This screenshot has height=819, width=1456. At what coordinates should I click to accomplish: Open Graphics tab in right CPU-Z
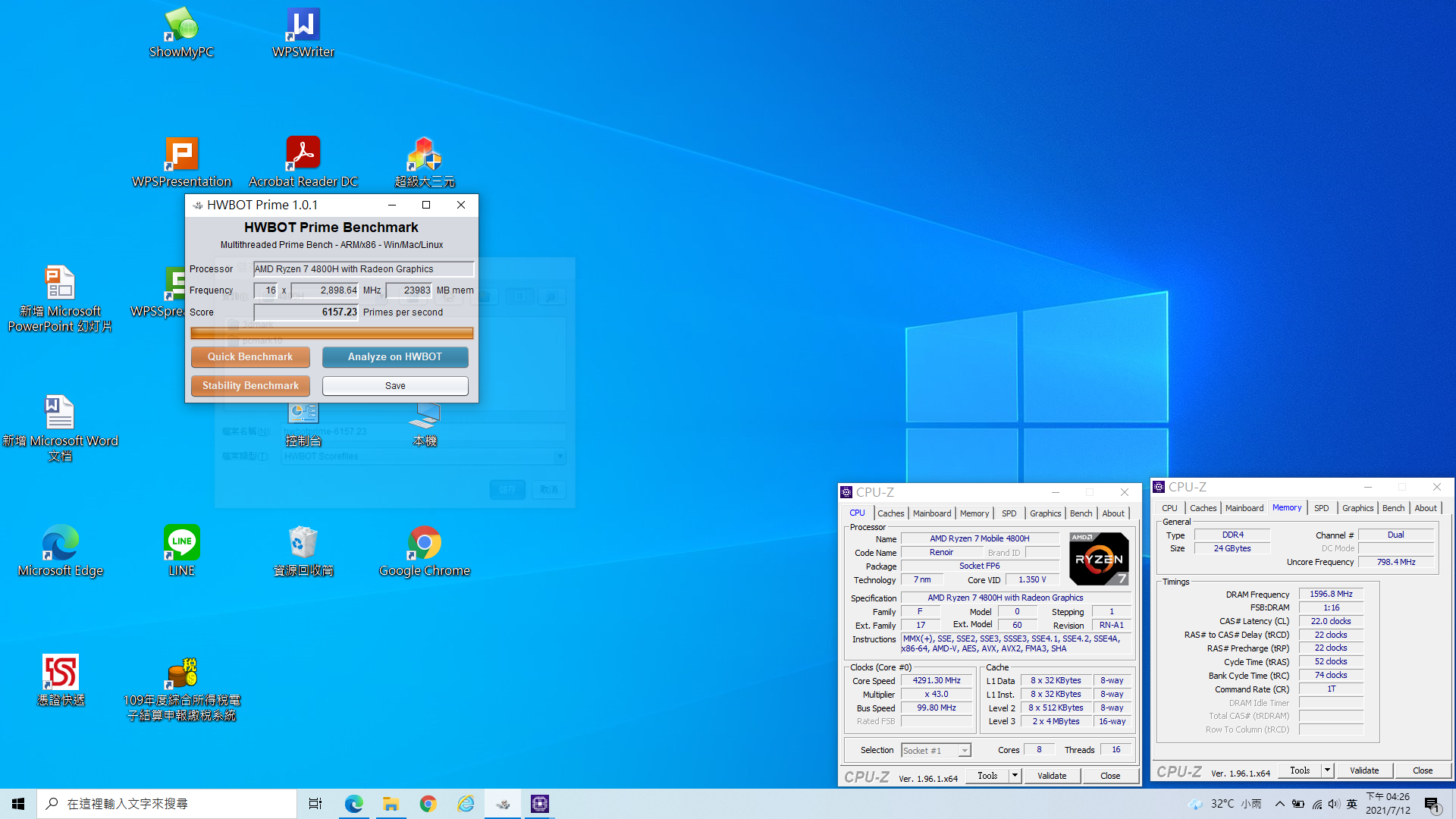[1358, 508]
